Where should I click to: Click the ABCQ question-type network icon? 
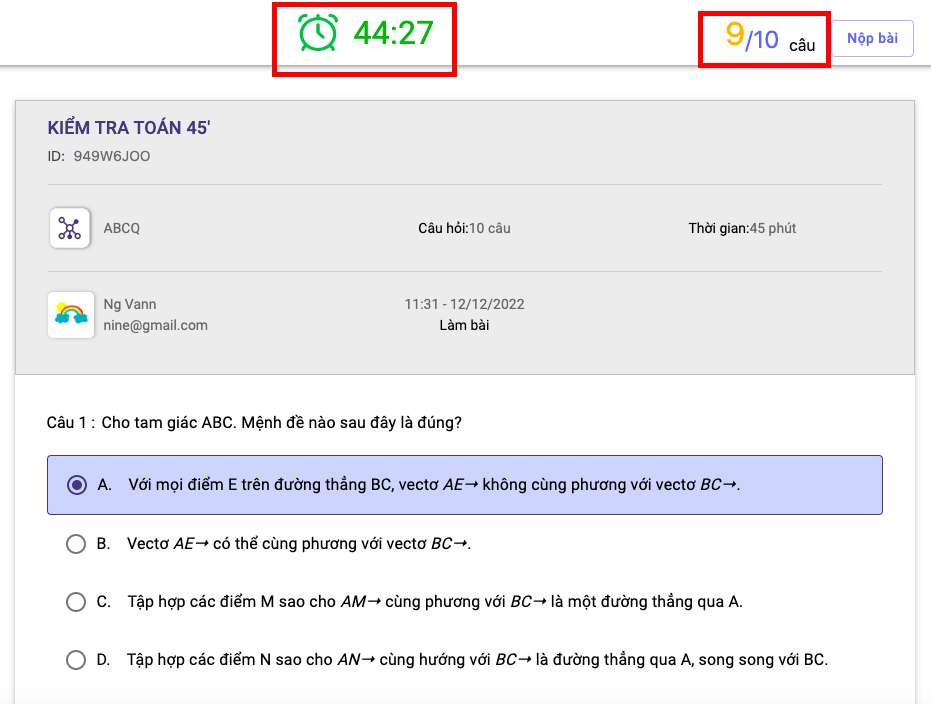69,227
